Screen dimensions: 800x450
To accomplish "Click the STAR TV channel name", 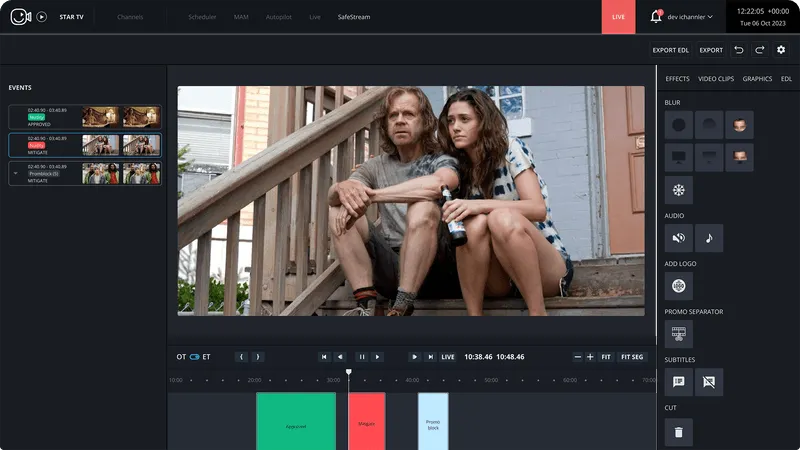I will tap(71, 17).
